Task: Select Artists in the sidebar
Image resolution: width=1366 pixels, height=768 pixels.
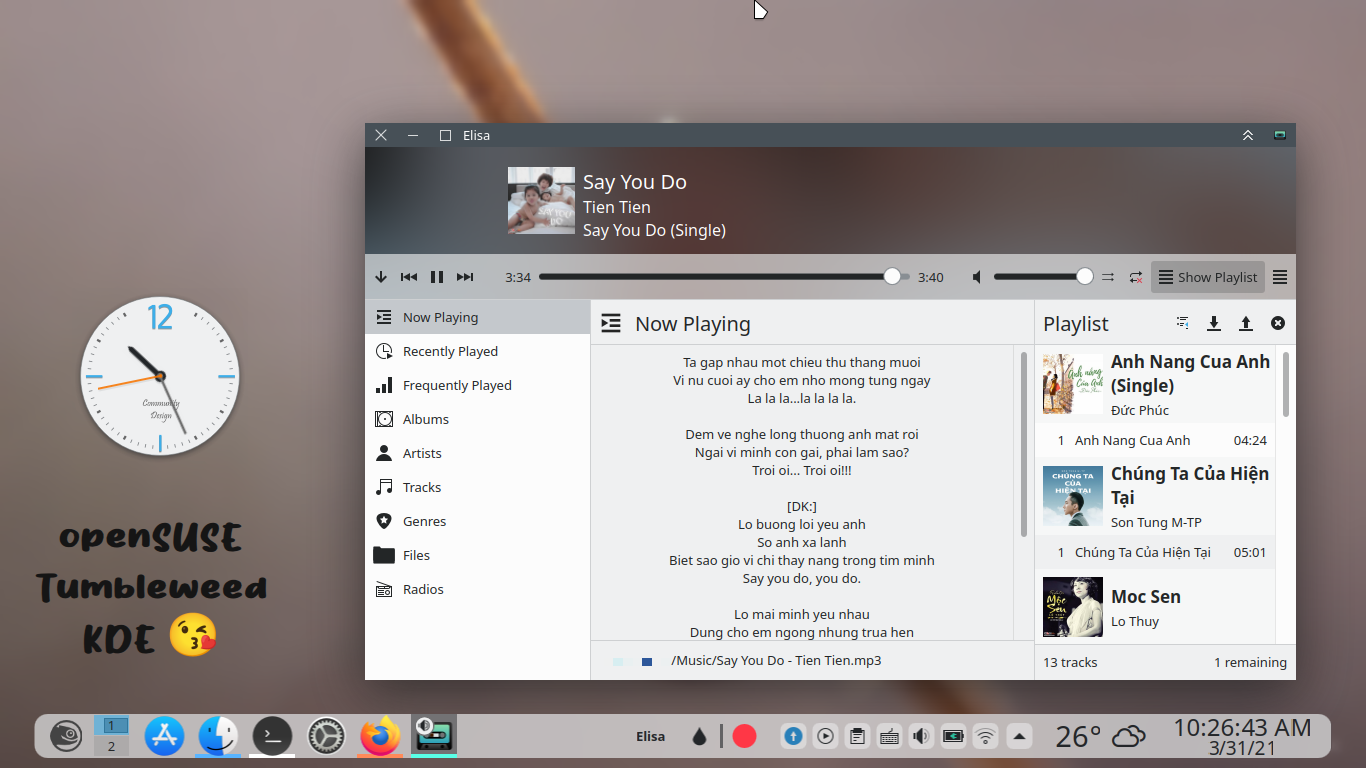Action: [478, 453]
